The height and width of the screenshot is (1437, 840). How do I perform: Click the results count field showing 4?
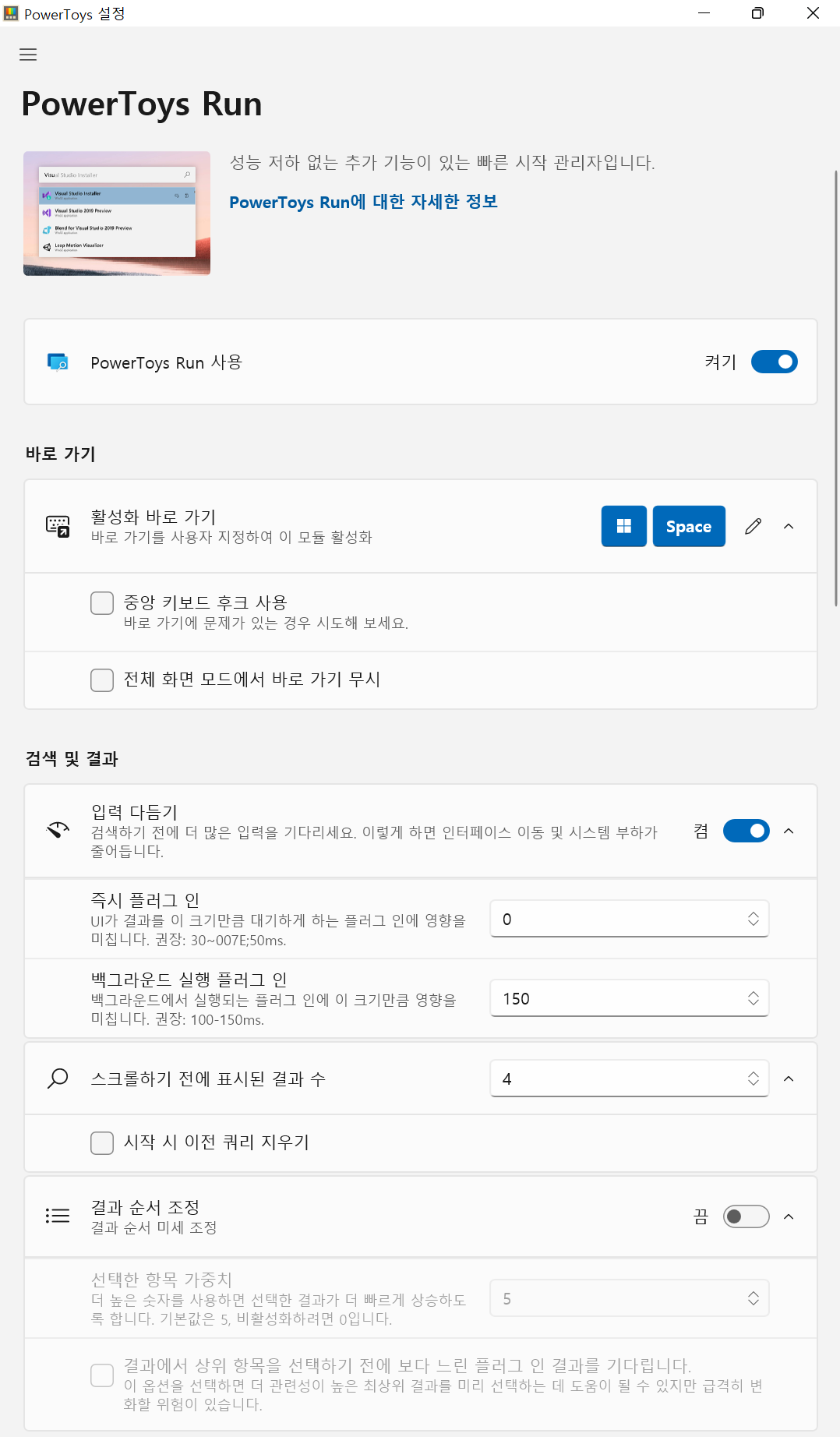(x=630, y=1079)
